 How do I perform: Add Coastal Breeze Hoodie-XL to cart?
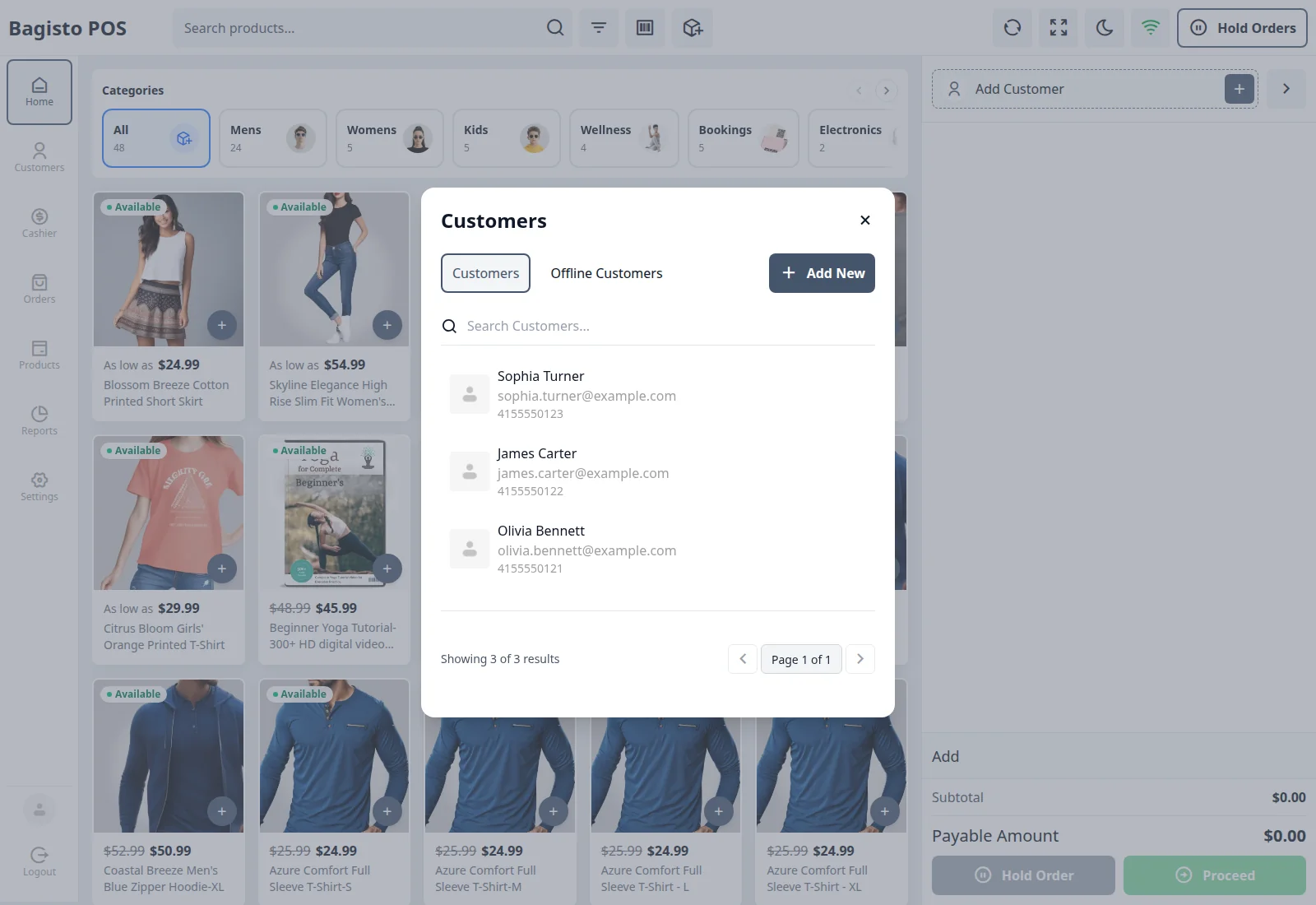221,811
